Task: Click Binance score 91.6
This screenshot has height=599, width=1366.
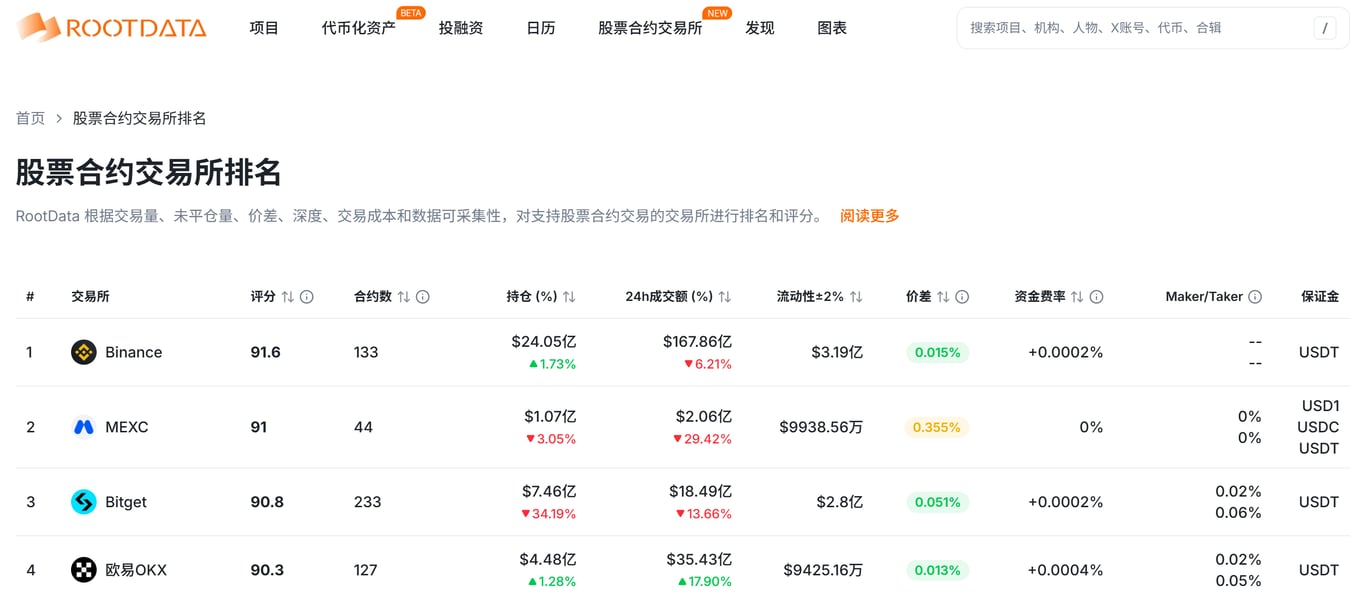Action: click(x=265, y=352)
